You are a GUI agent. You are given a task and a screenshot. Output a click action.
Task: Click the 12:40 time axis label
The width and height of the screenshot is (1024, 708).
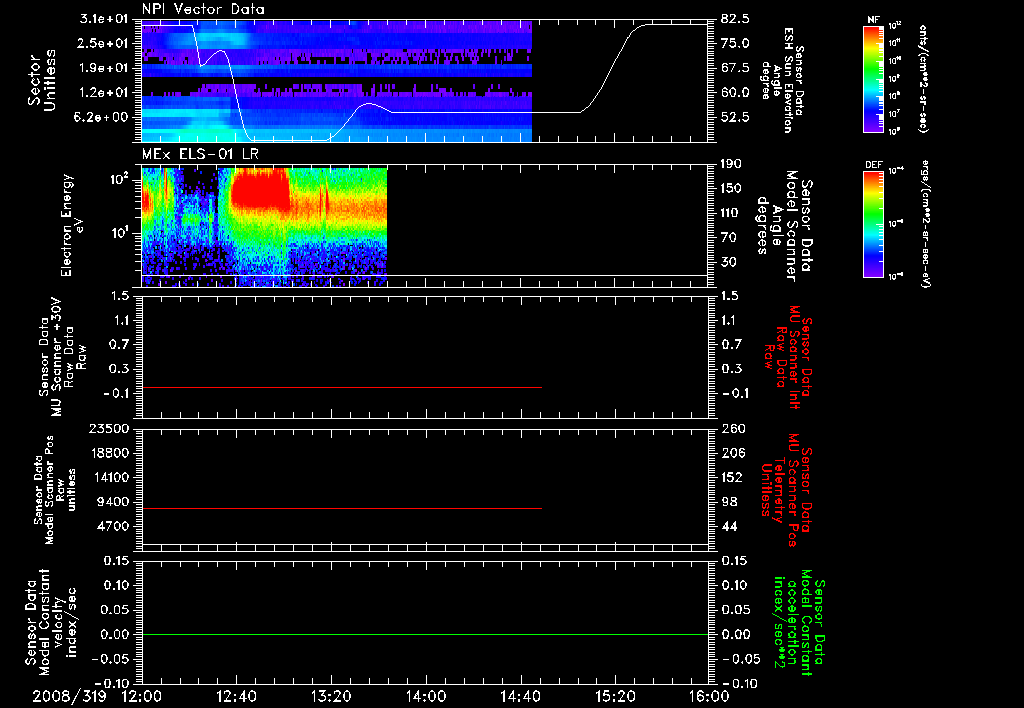236,696
